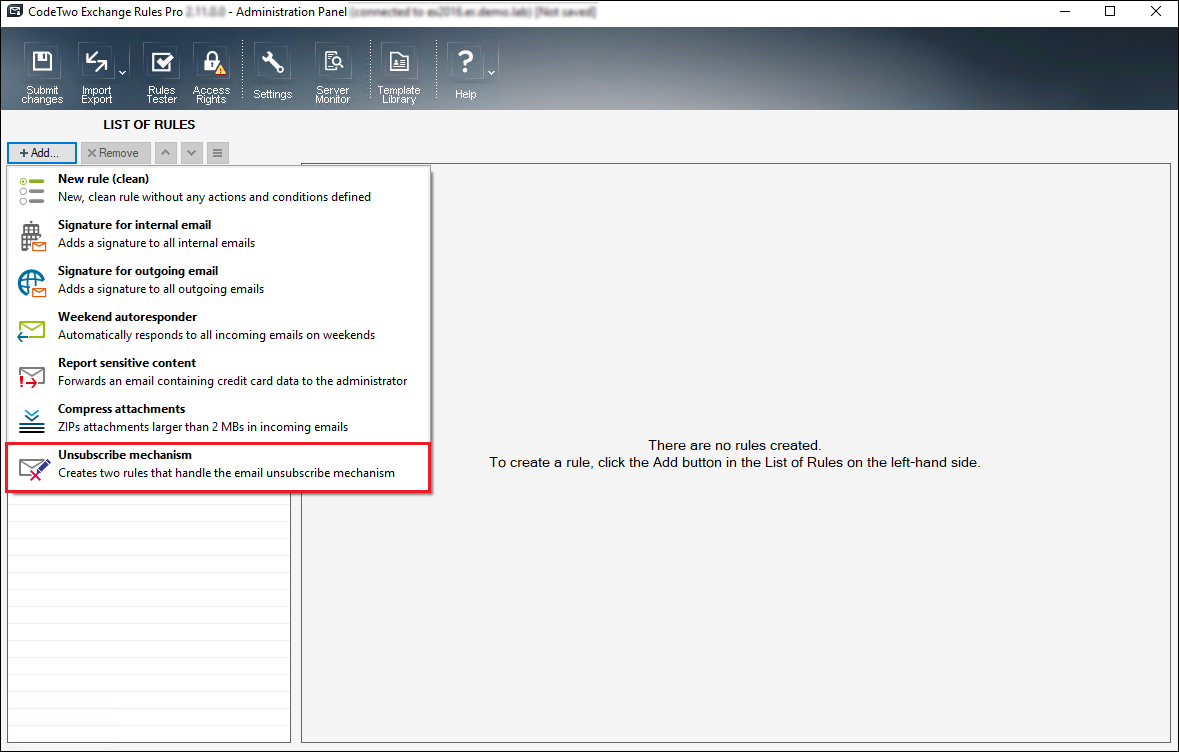Screen dimensions: 1179x752
Task: Click the outgoing email globe icon
Action: point(32,284)
